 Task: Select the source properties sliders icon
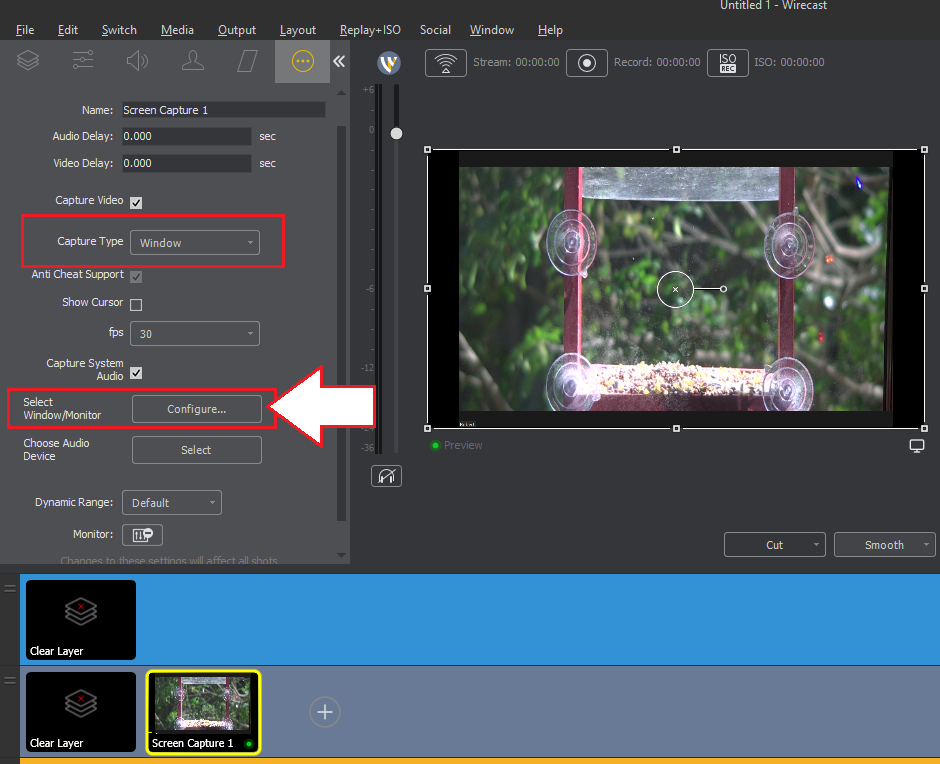coord(82,61)
